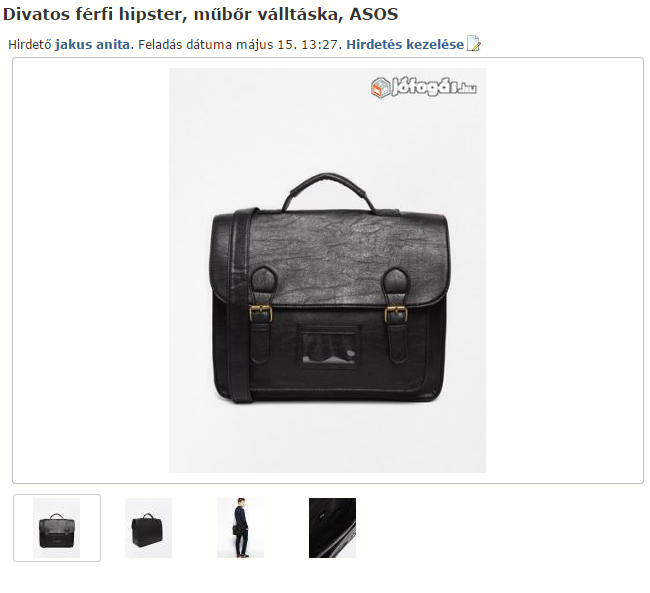Select the first thumbnail showing bag front
Viewport: 650px width, 593px height.
[x=57, y=527]
